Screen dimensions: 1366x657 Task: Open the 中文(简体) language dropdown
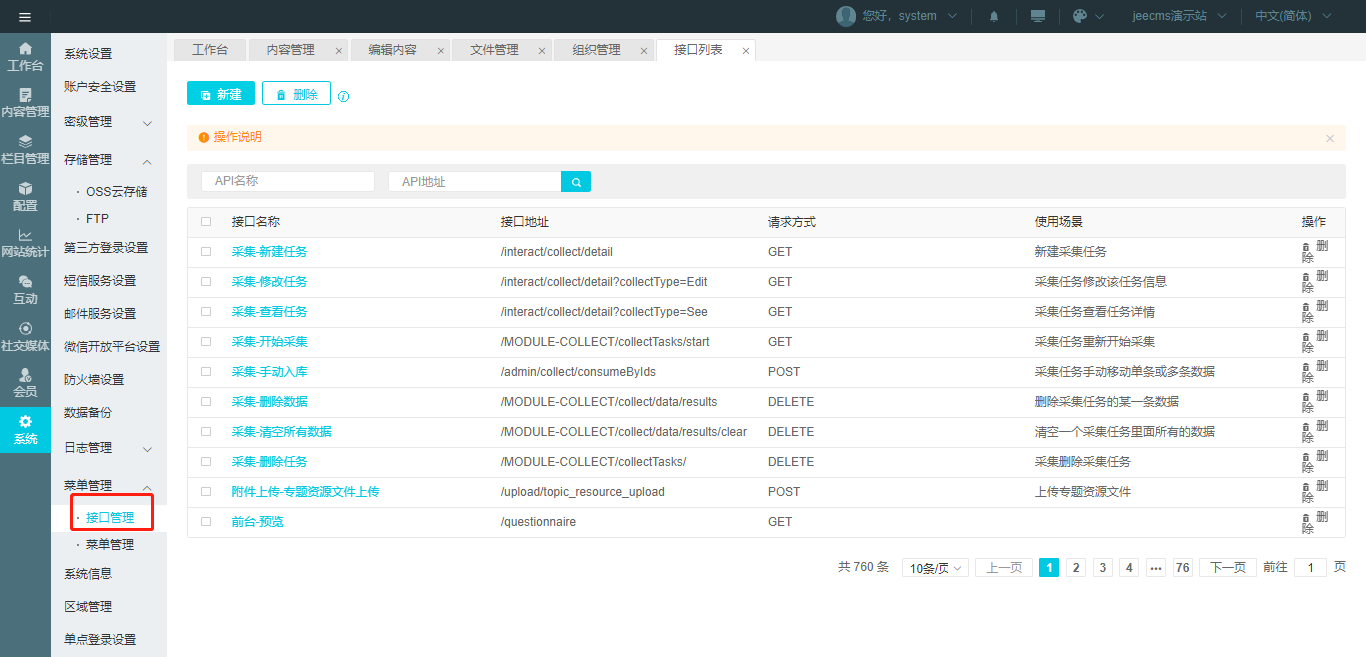coord(1294,16)
